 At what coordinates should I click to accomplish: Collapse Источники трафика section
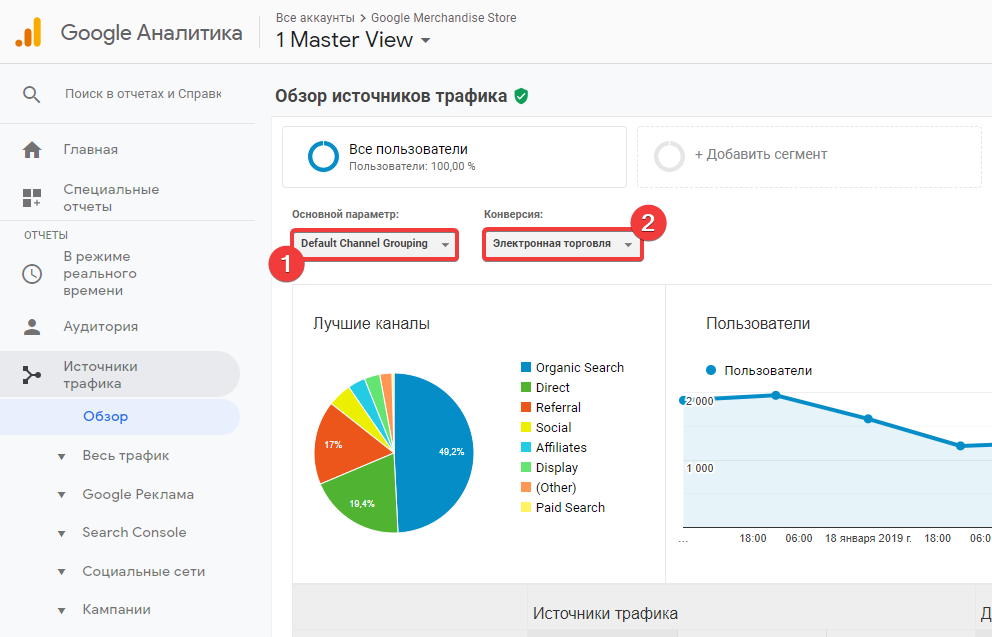pyautogui.click(x=120, y=374)
